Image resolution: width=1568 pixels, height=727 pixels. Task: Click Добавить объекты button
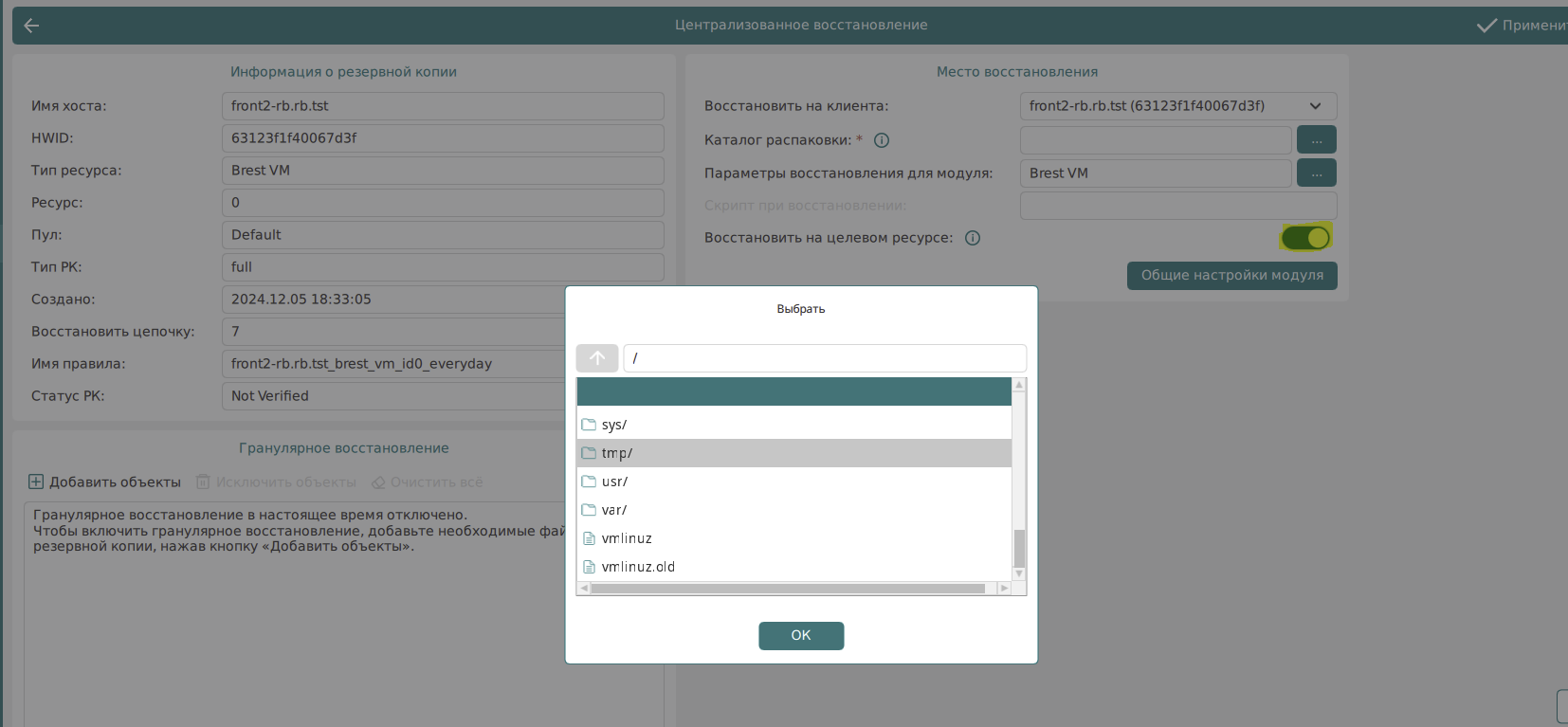coord(104,482)
